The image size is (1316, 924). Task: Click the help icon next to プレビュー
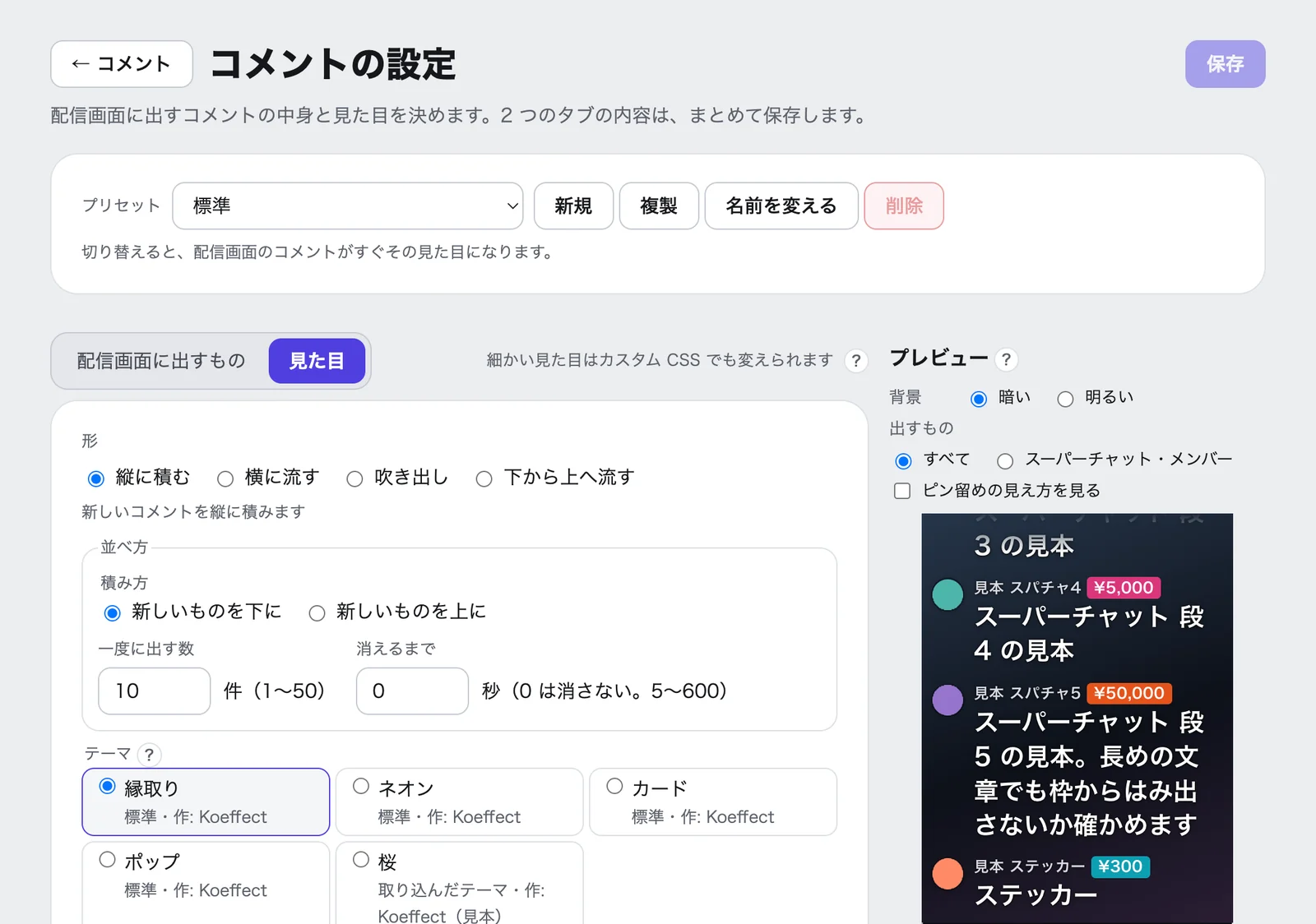coord(1006,359)
